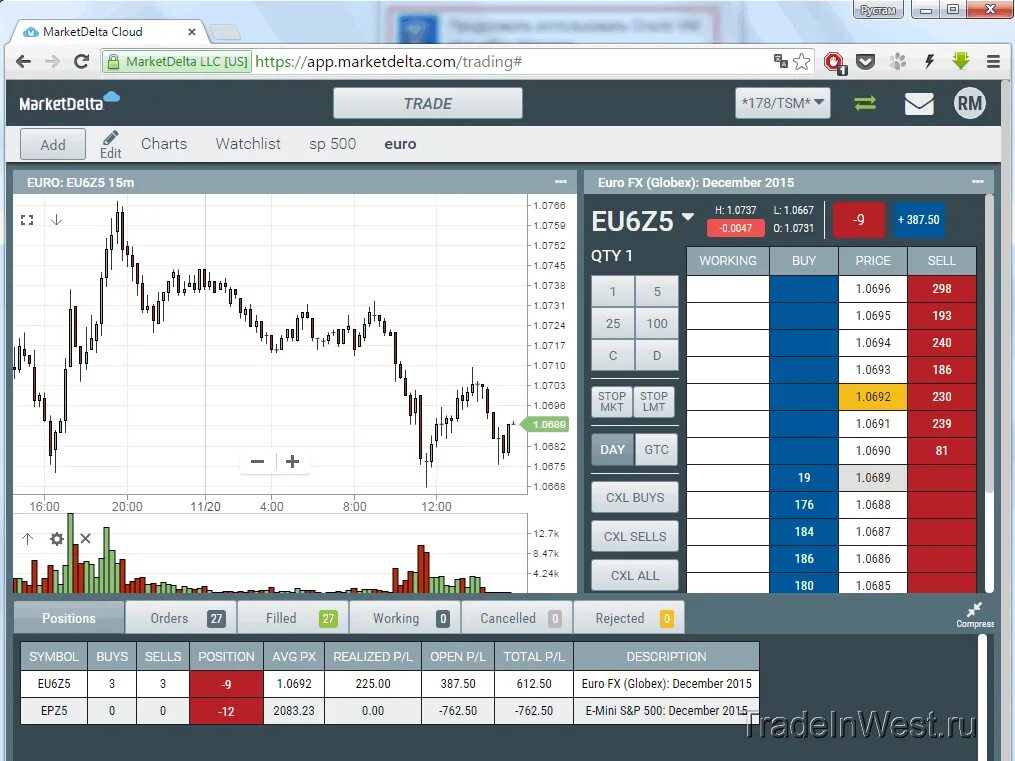Click the yellow 1.0692 price cell
1015x761 pixels.
pyautogui.click(x=873, y=397)
